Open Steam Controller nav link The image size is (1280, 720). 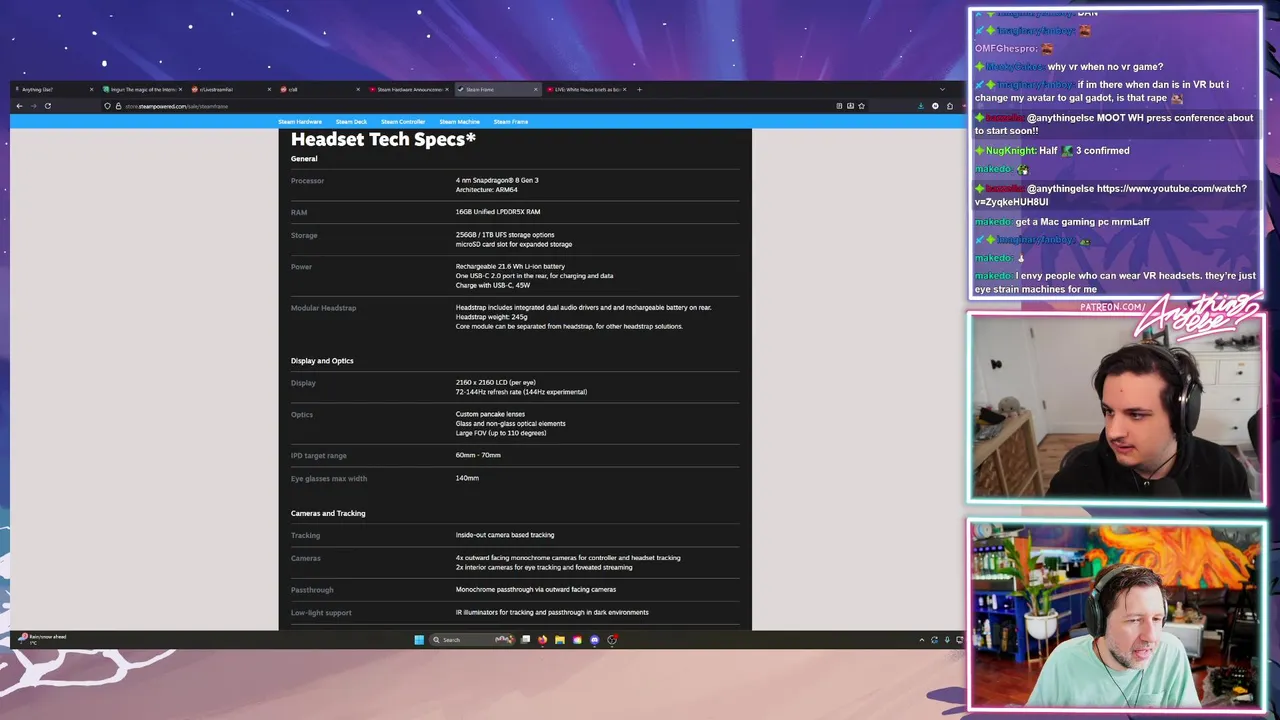coord(403,122)
